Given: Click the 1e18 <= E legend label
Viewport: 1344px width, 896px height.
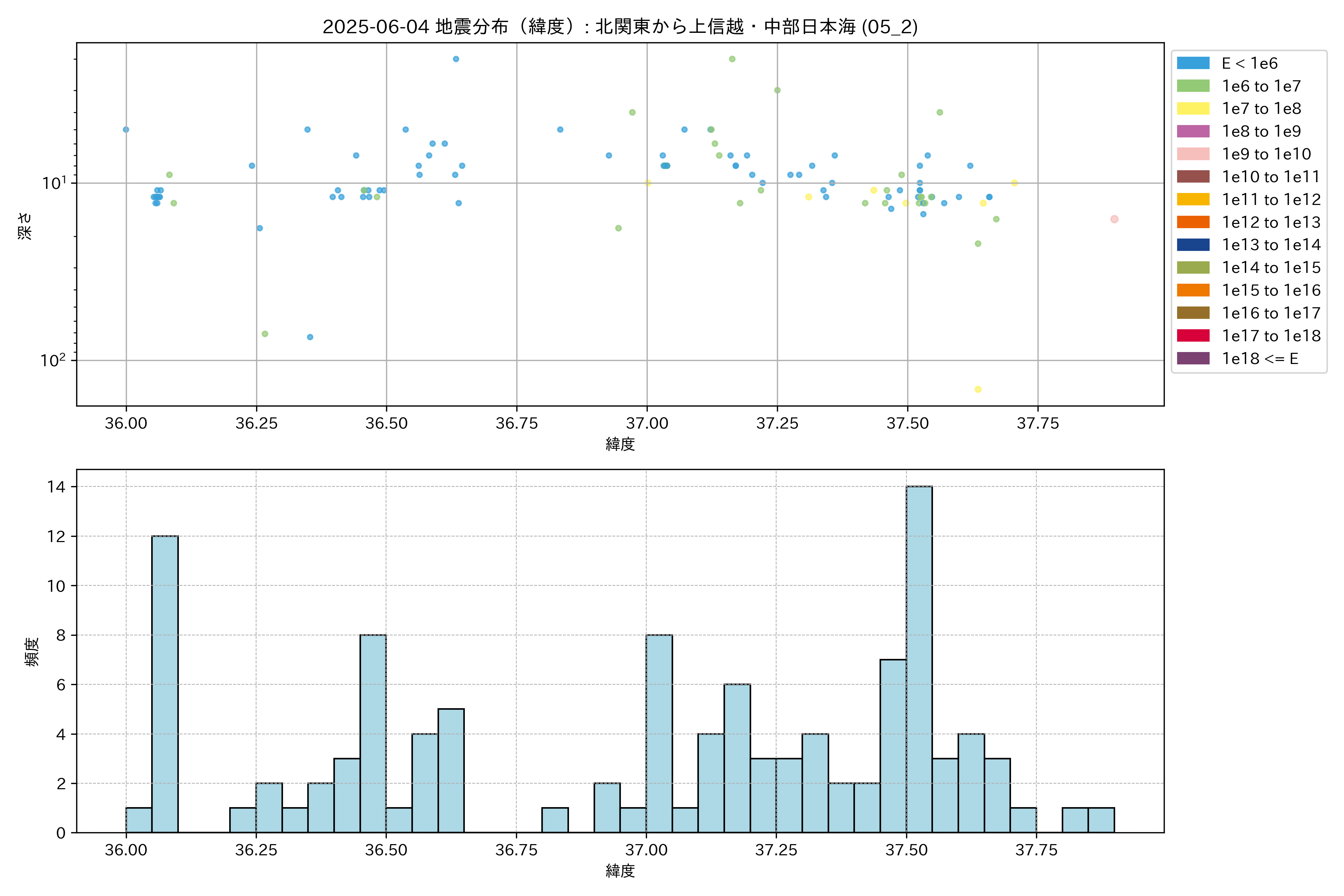Looking at the screenshot, I should (1259, 359).
